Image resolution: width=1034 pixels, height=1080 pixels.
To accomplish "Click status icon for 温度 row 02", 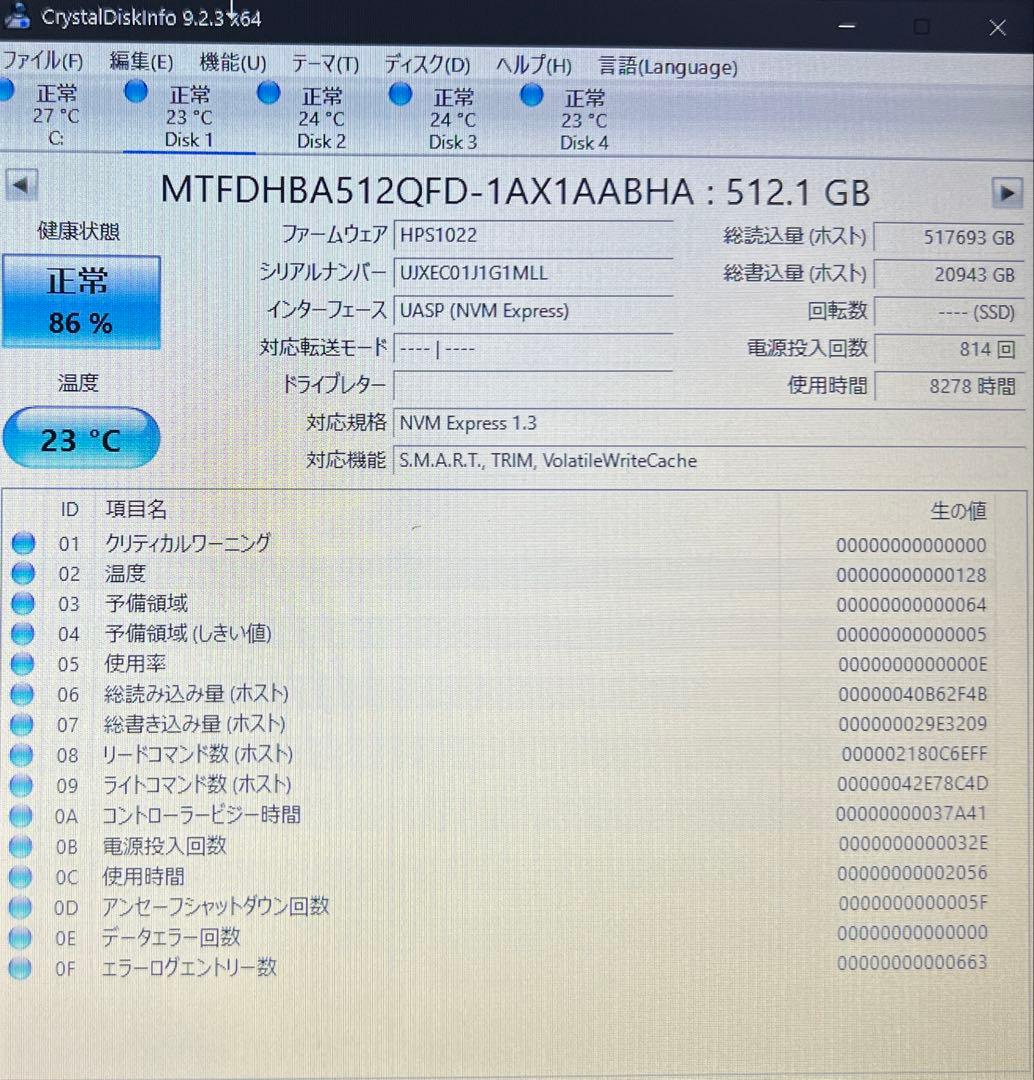I will [23, 573].
